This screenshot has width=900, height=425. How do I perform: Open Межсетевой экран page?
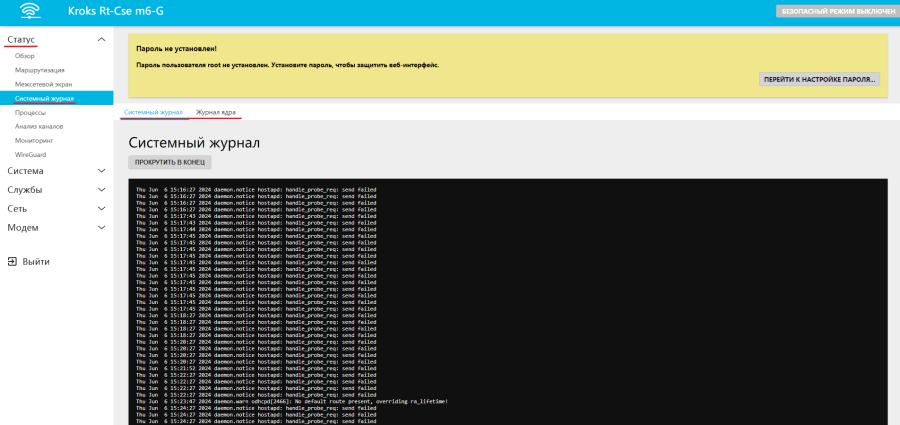click(43, 84)
